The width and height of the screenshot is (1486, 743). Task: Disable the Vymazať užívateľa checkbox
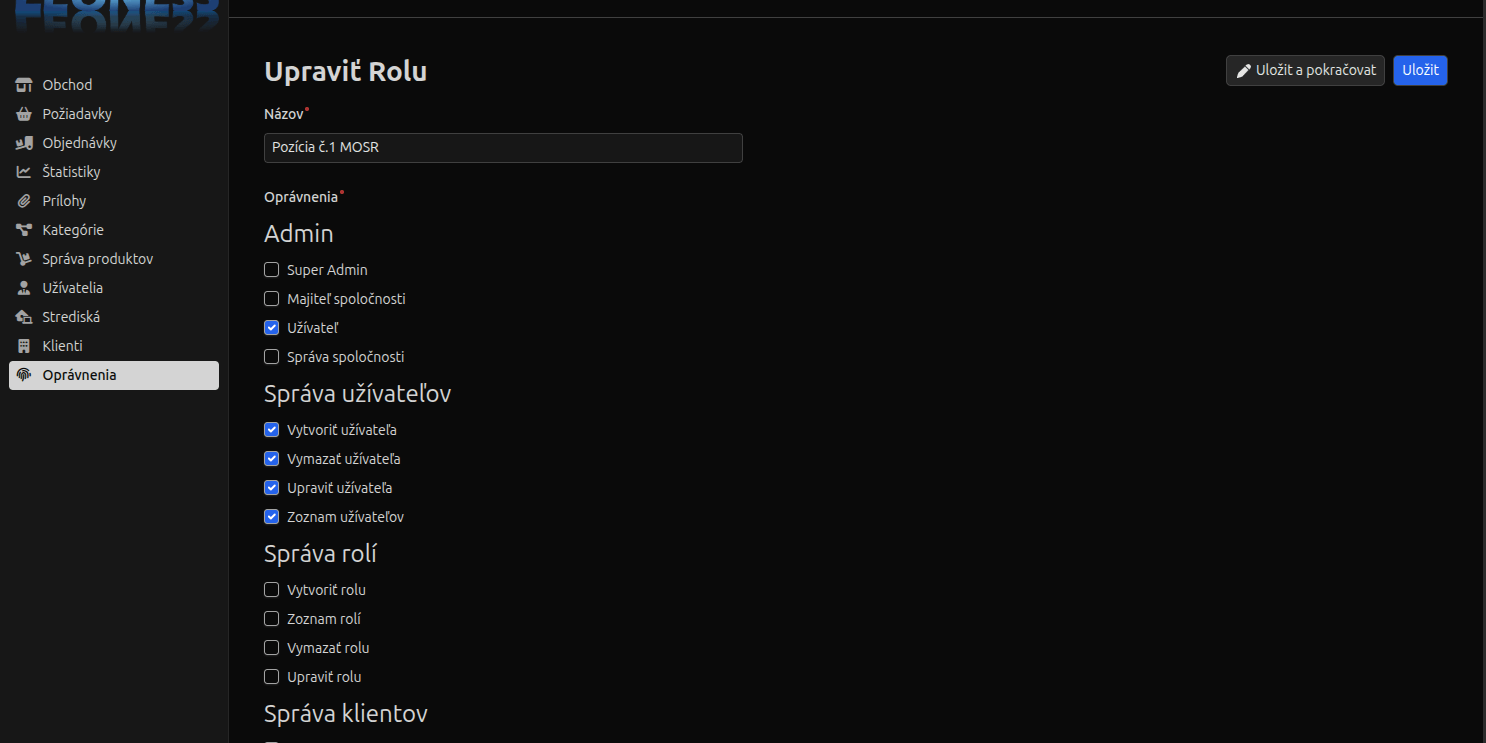(271, 459)
